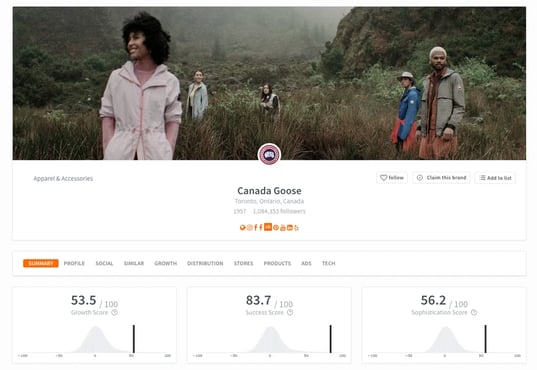Switch to the PROFILE tab
Image resolution: width=537 pixels, height=370 pixels.
[x=74, y=263]
